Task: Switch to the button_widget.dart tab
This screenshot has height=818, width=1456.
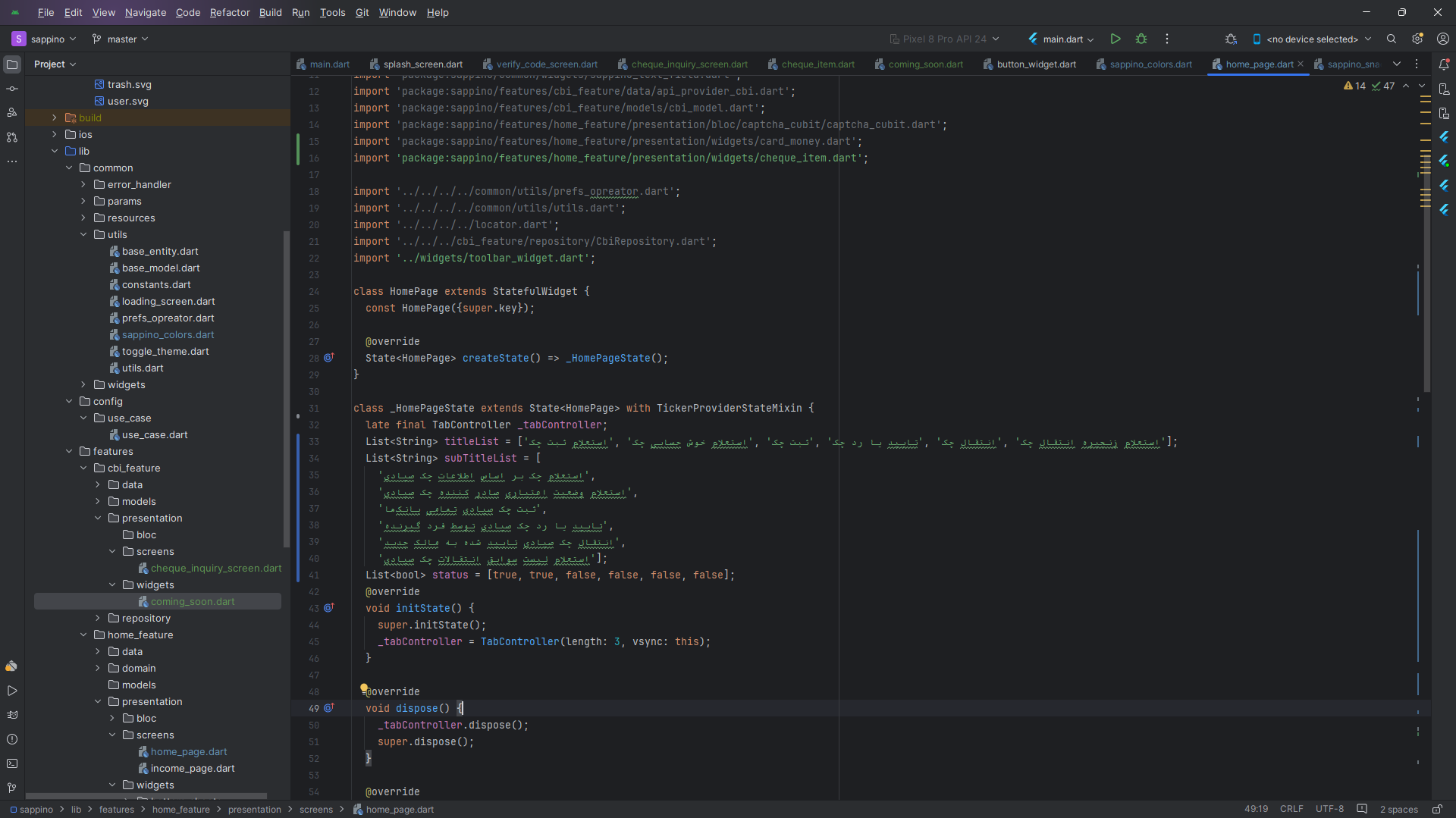Action: 1036,64
